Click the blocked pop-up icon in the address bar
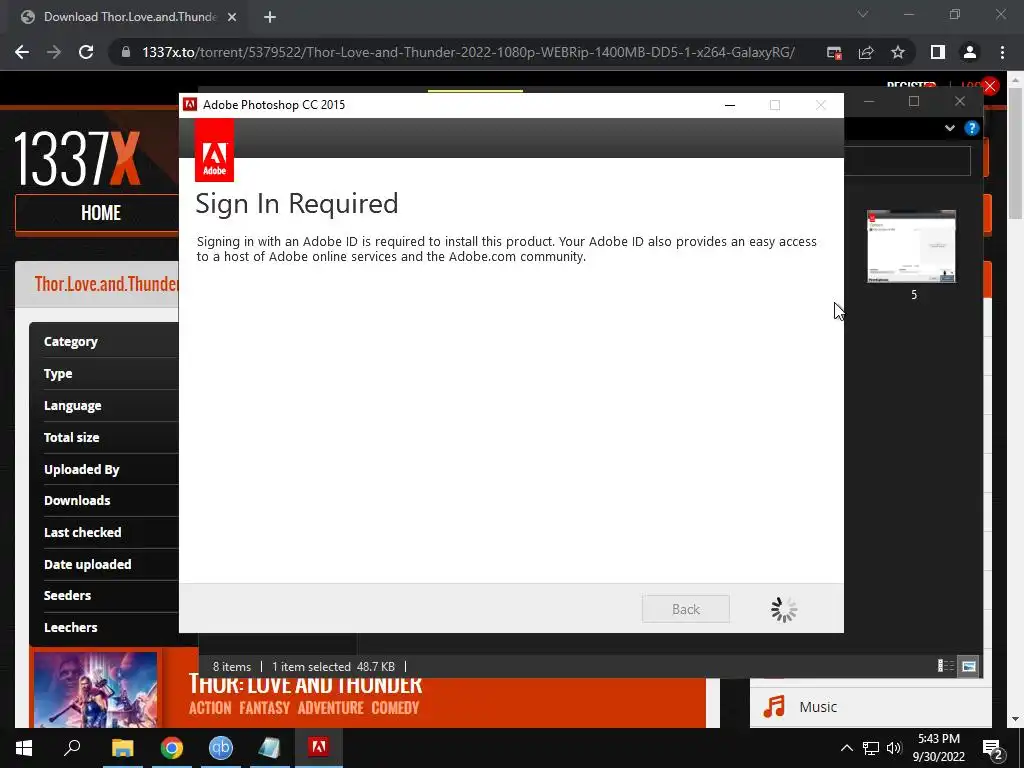The height and width of the screenshot is (768, 1024). 834,52
